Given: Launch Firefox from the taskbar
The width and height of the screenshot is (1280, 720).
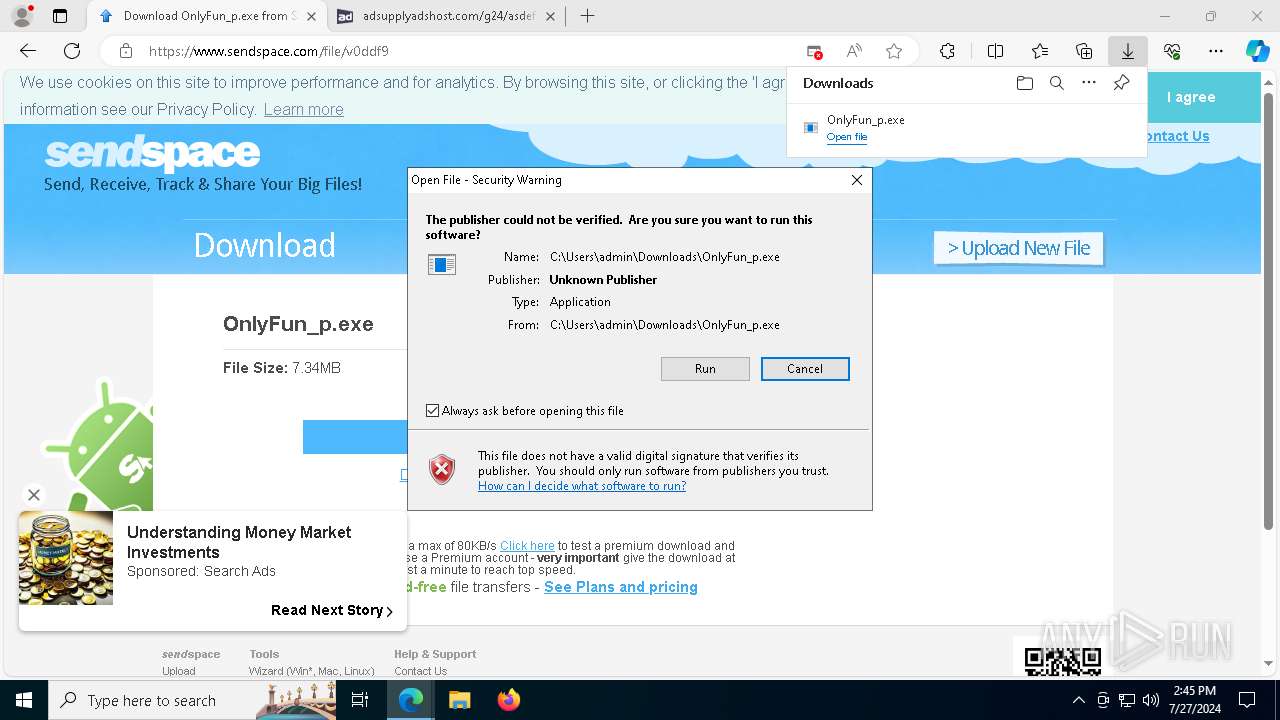Looking at the screenshot, I should click(x=508, y=700).
